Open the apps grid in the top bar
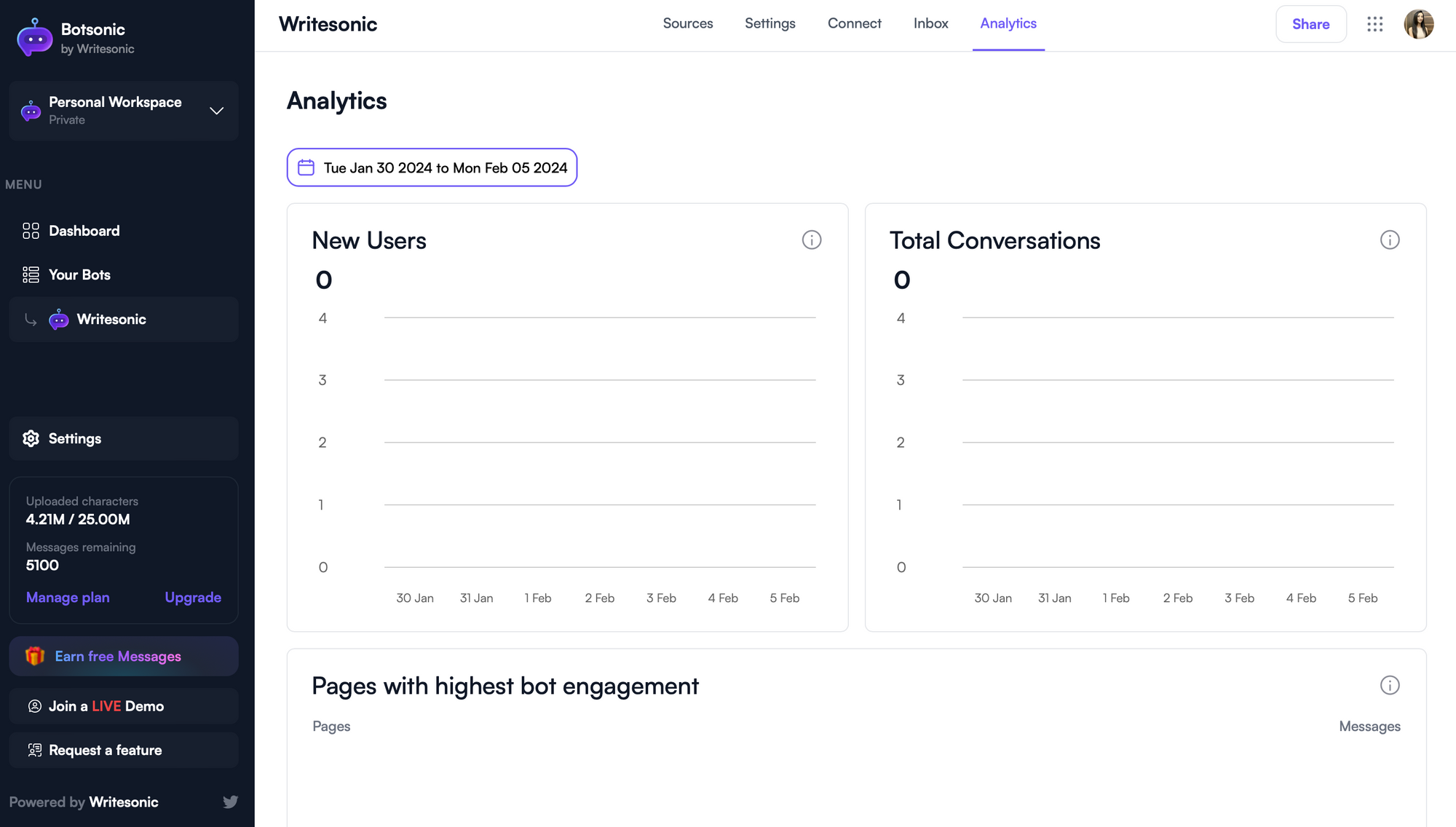The width and height of the screenshot is (1456, 827). [1375, 24]
